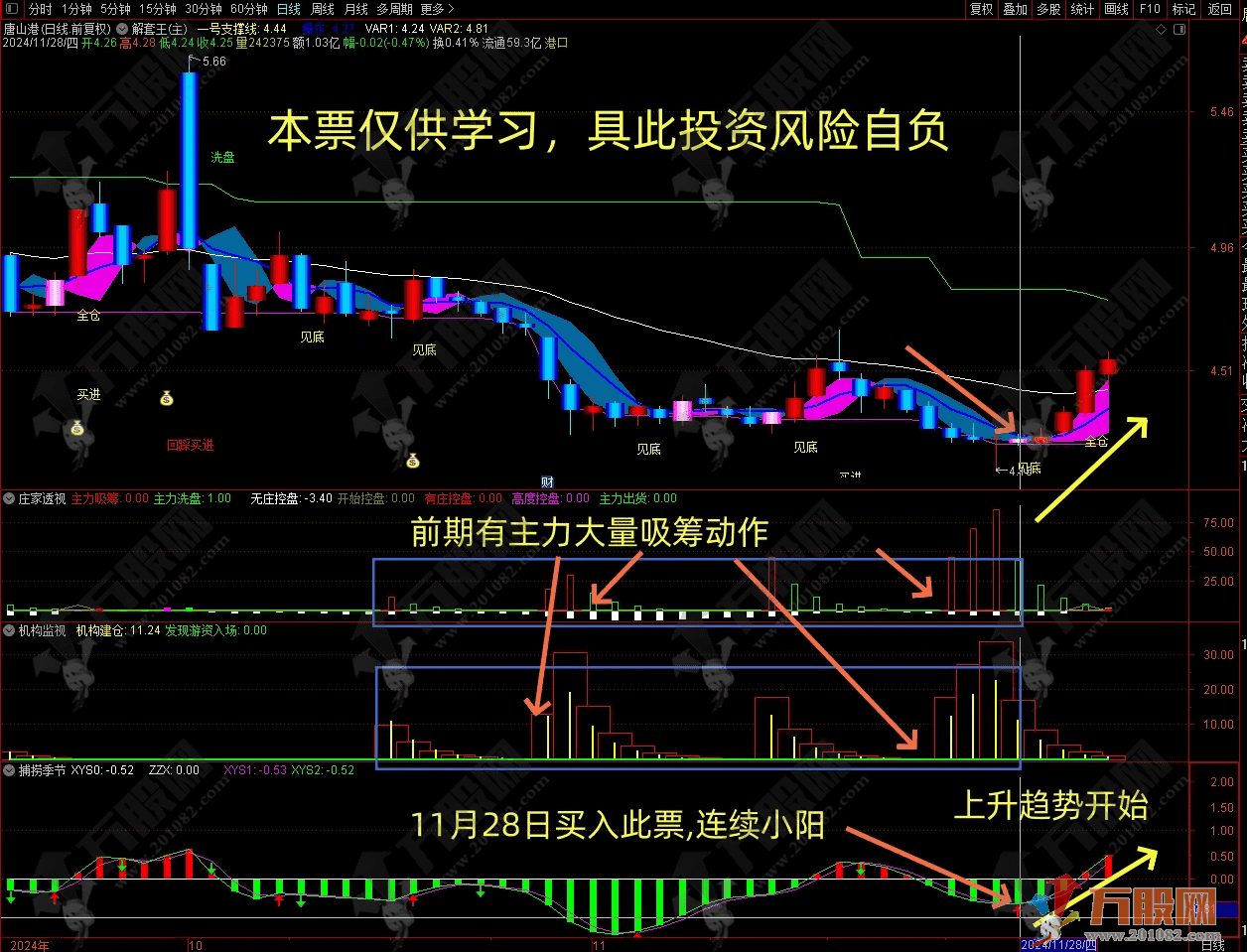Click the 一号支撑线: 4.44 value
This screenshot has width=1247, height=952.
[241, 29]
